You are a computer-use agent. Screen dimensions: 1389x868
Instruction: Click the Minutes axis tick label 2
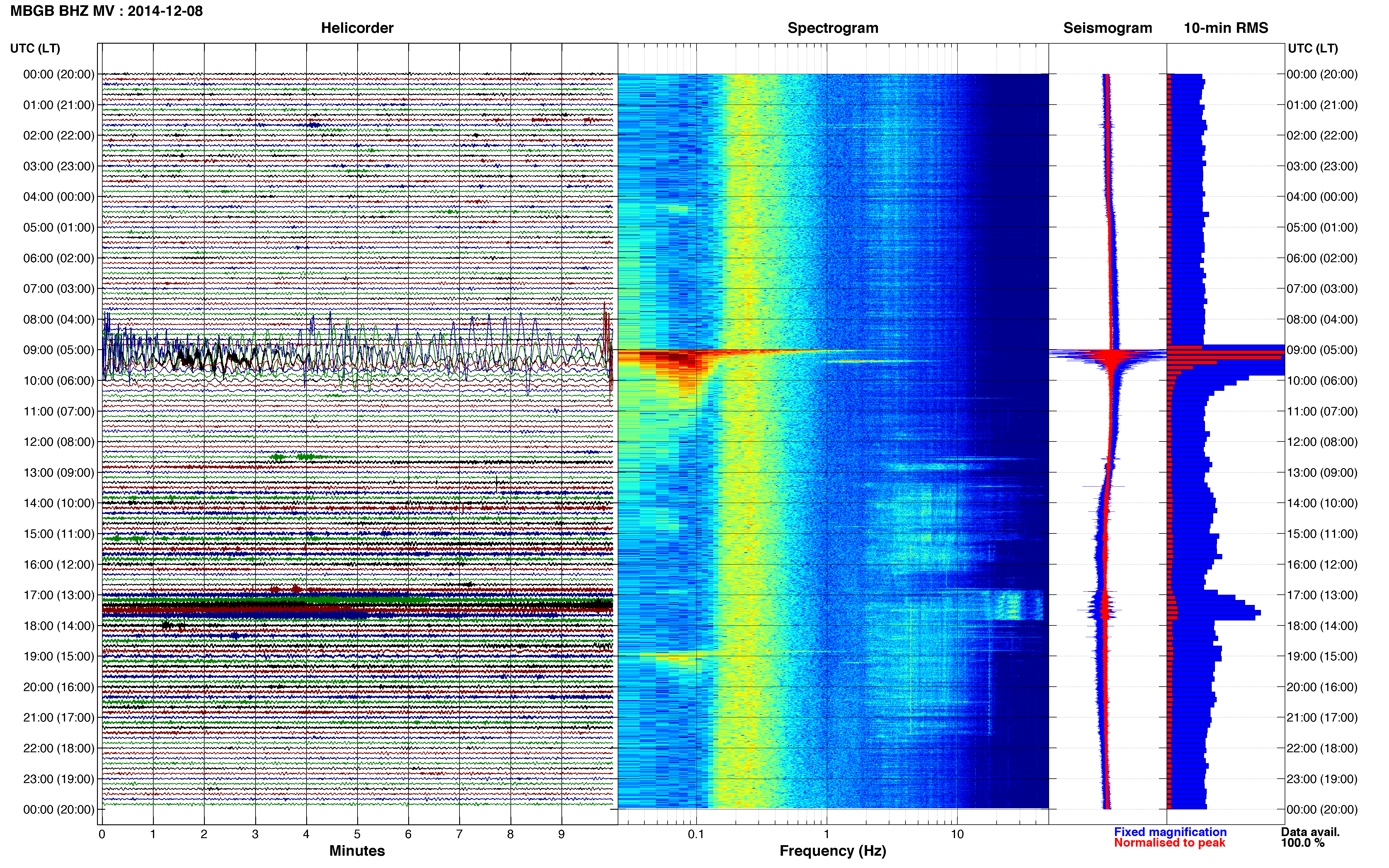click(x=204, y=834)
